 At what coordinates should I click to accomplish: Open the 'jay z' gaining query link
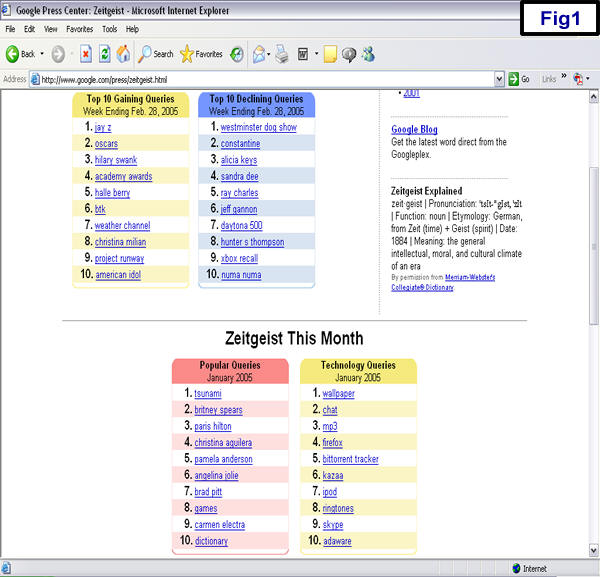tap(103, 127)
